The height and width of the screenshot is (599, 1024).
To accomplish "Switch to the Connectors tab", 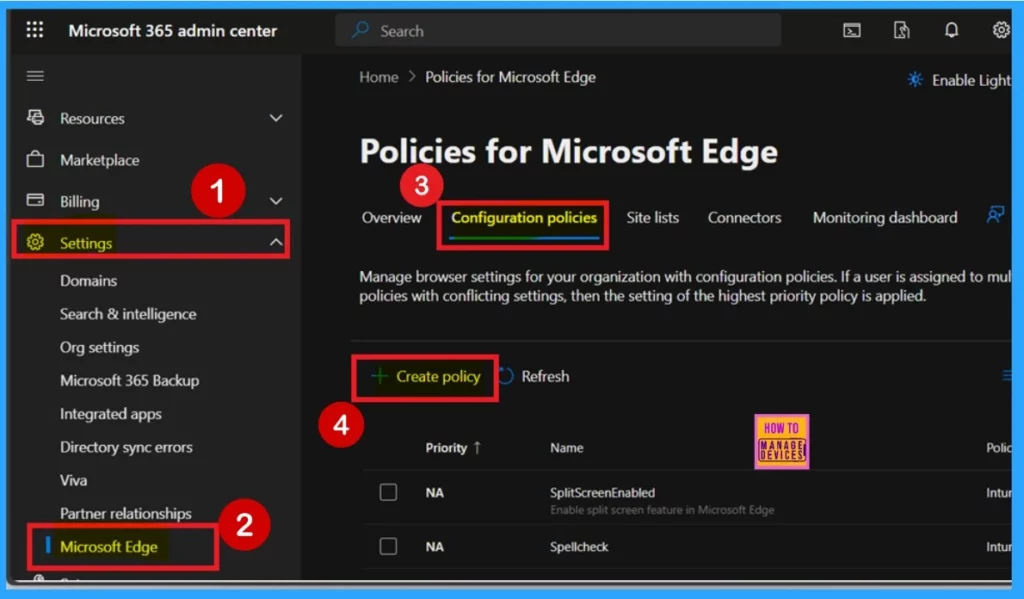I will coord(744,218).
